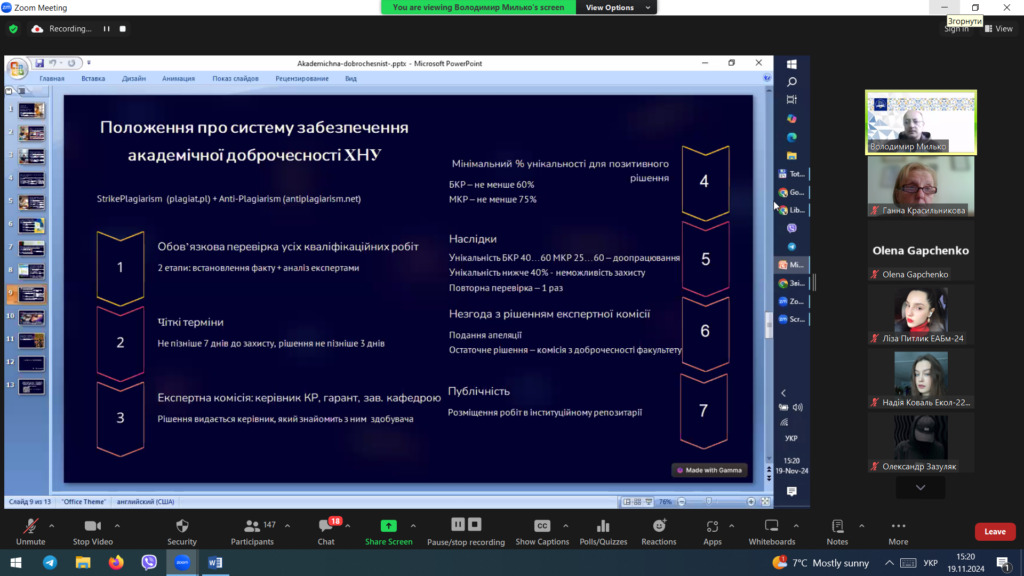
Task: Enable Show Captions
Action: click(542, 526)
